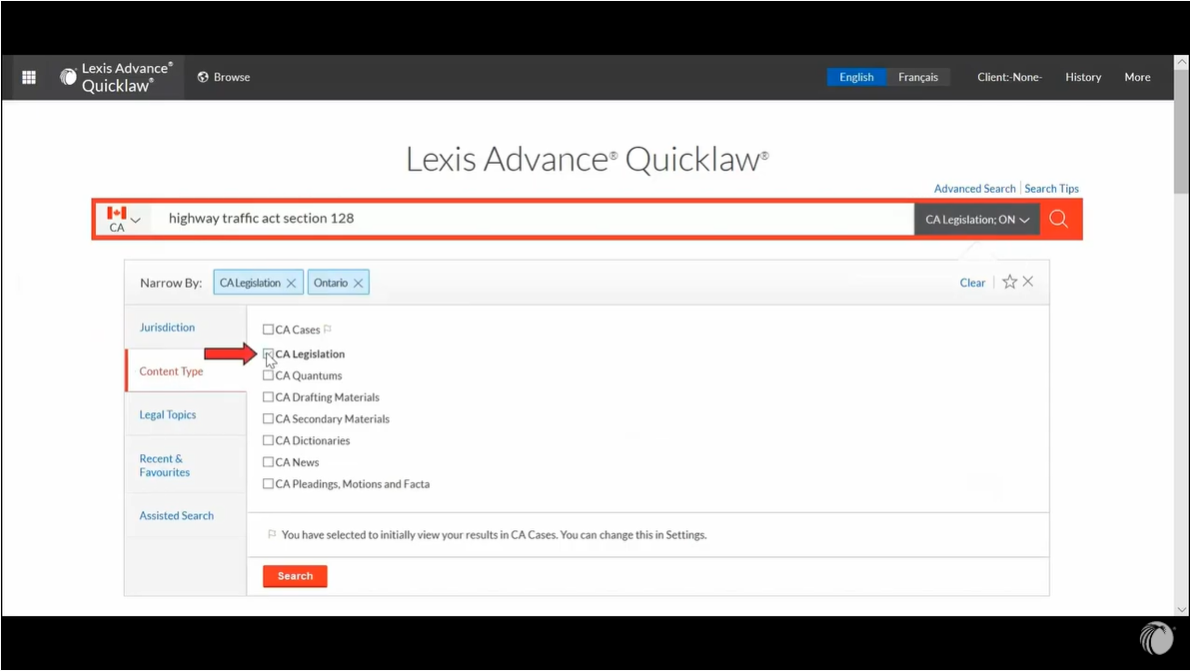
Task: Toggle the CA Legislation checkbox
Action: (268, 354)
